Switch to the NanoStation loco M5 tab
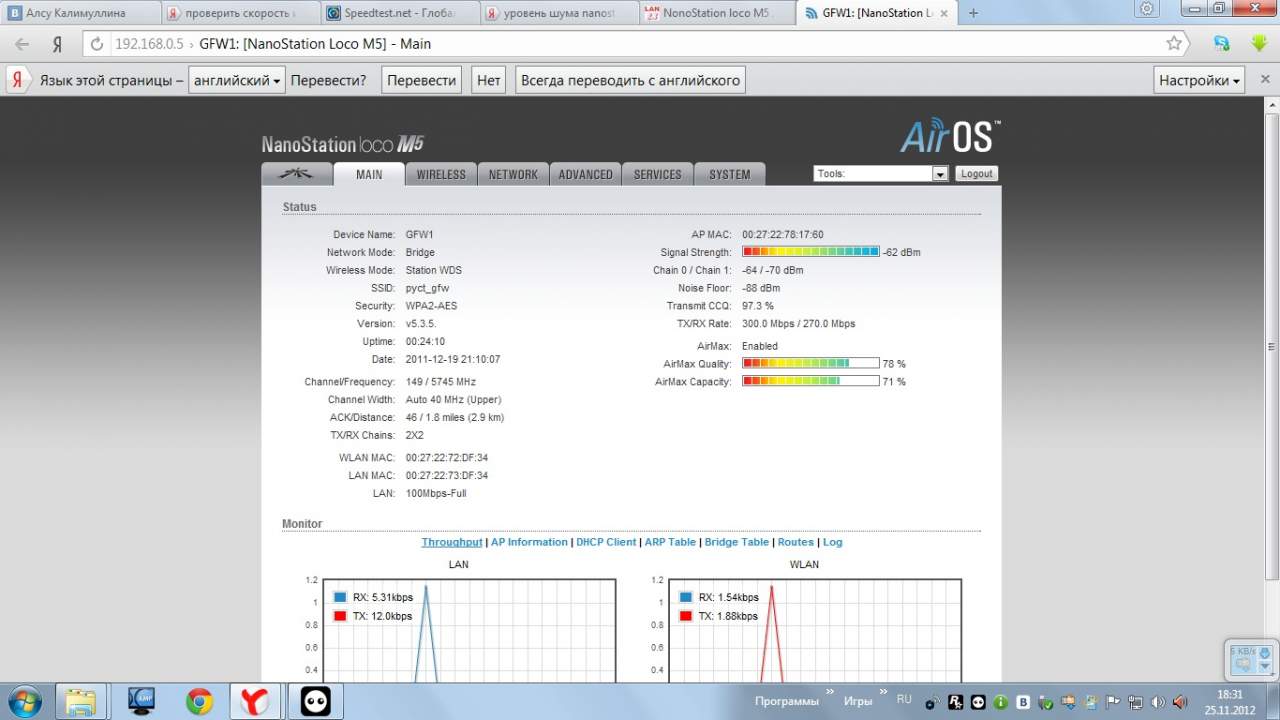The image size is (1280, 720). (718, 13)
